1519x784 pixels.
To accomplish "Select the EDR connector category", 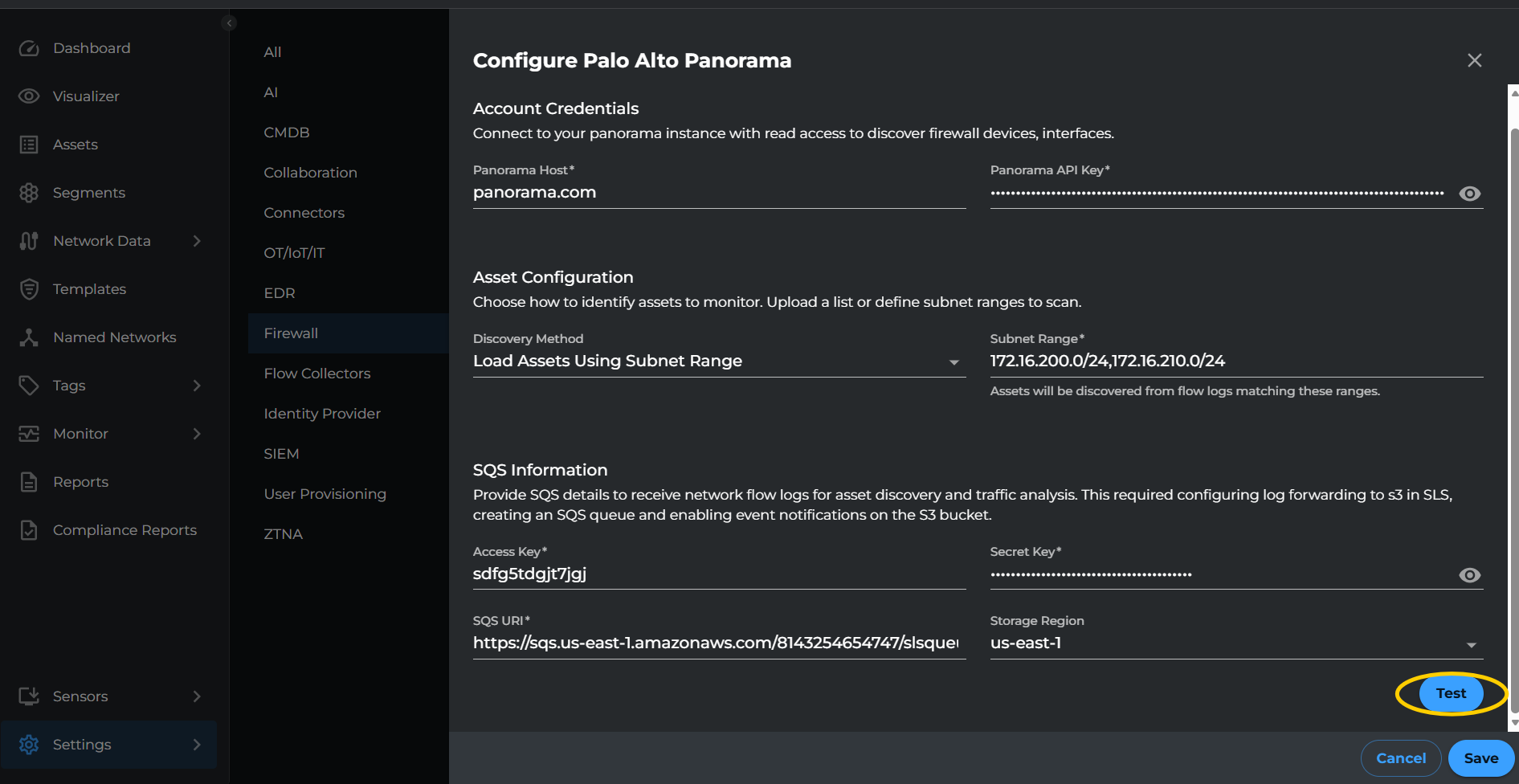I will (x=280, y=292).
